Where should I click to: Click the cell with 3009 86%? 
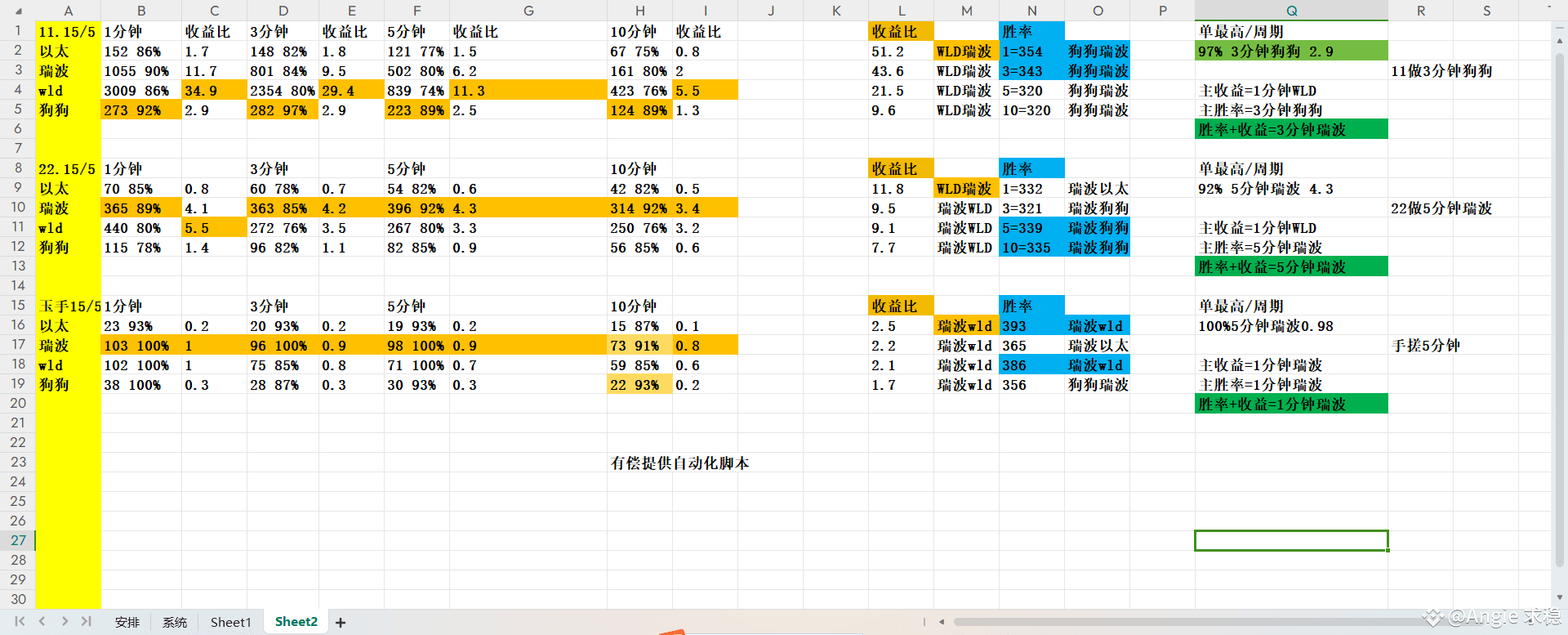point(141,90)
